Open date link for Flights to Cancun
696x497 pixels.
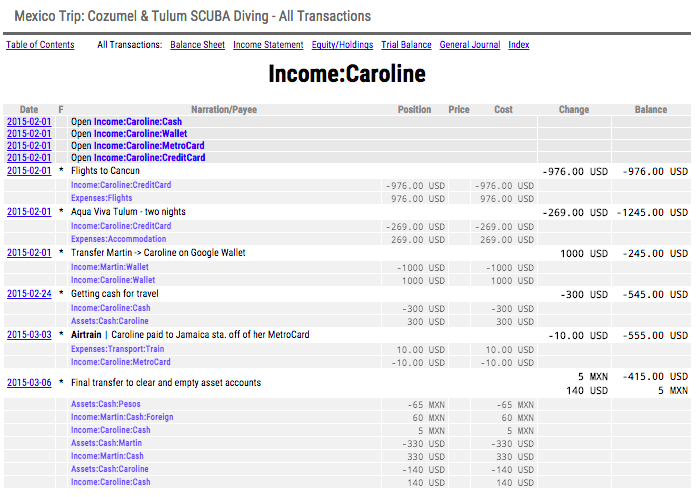(29, 171)
